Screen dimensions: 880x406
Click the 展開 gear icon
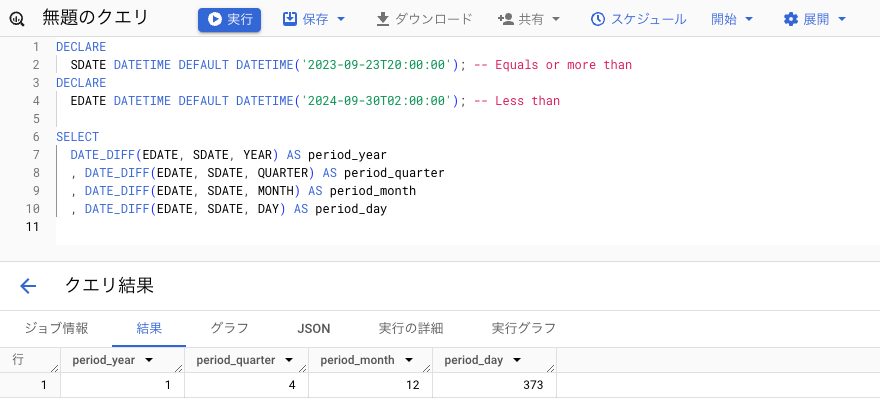click(x=791, y=19)
